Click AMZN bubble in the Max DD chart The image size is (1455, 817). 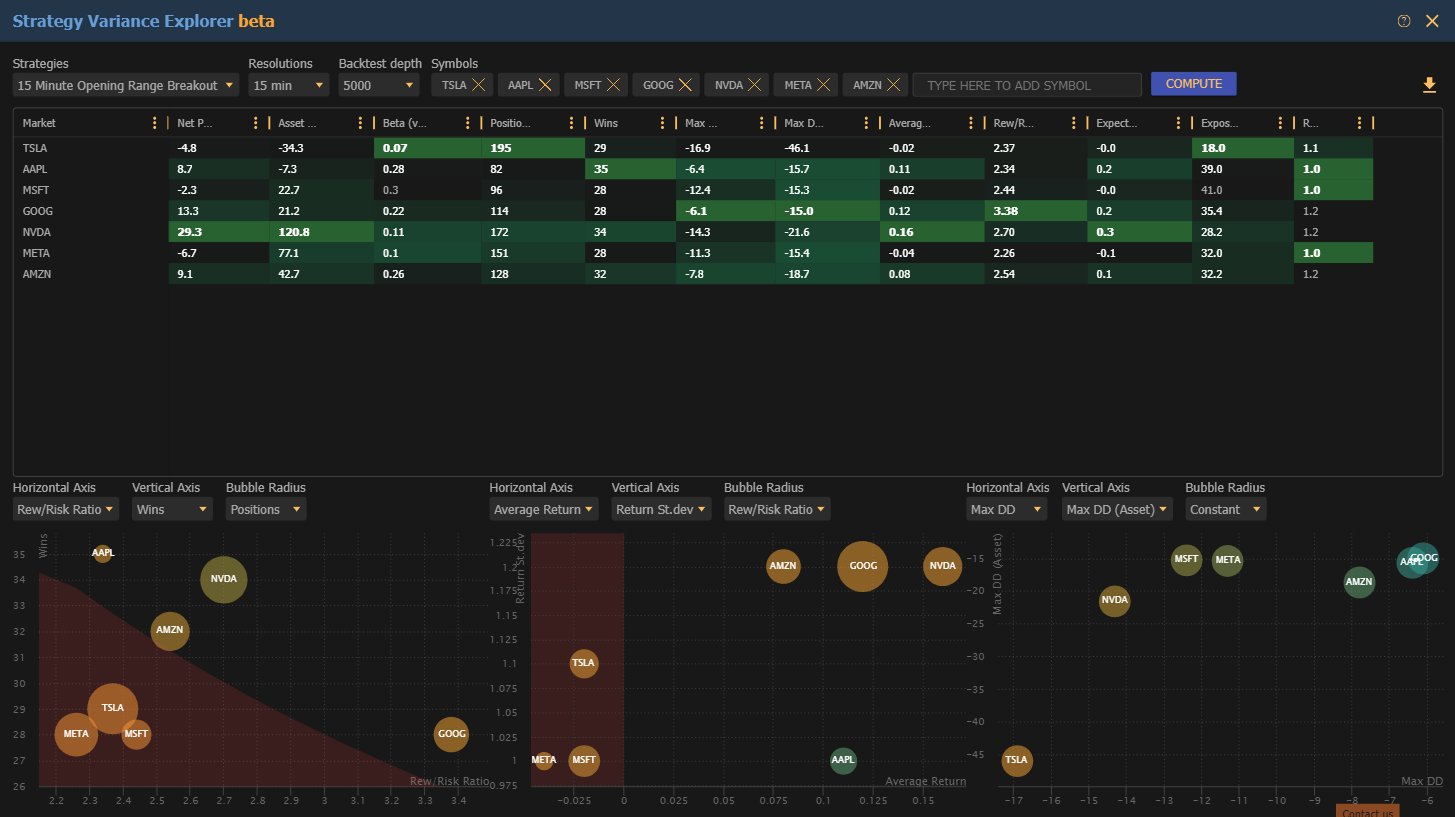click(x=1359, y=582)
